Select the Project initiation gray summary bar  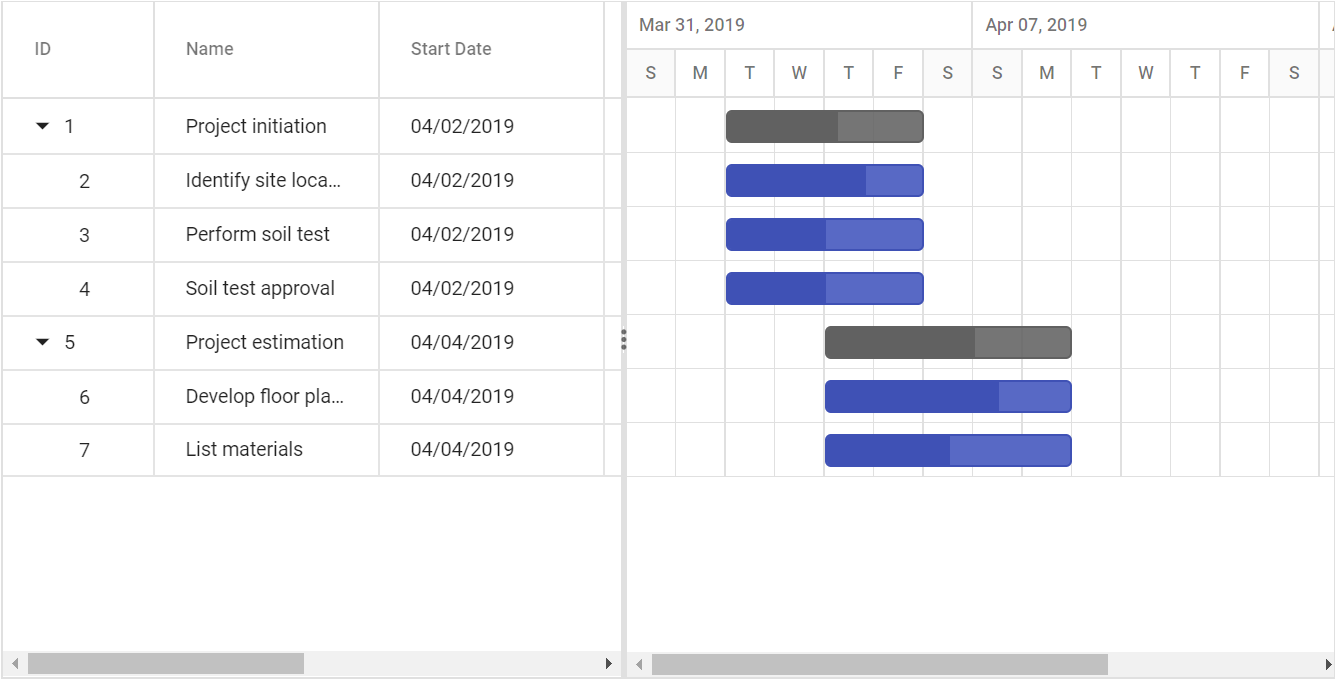tap(824, 126)
